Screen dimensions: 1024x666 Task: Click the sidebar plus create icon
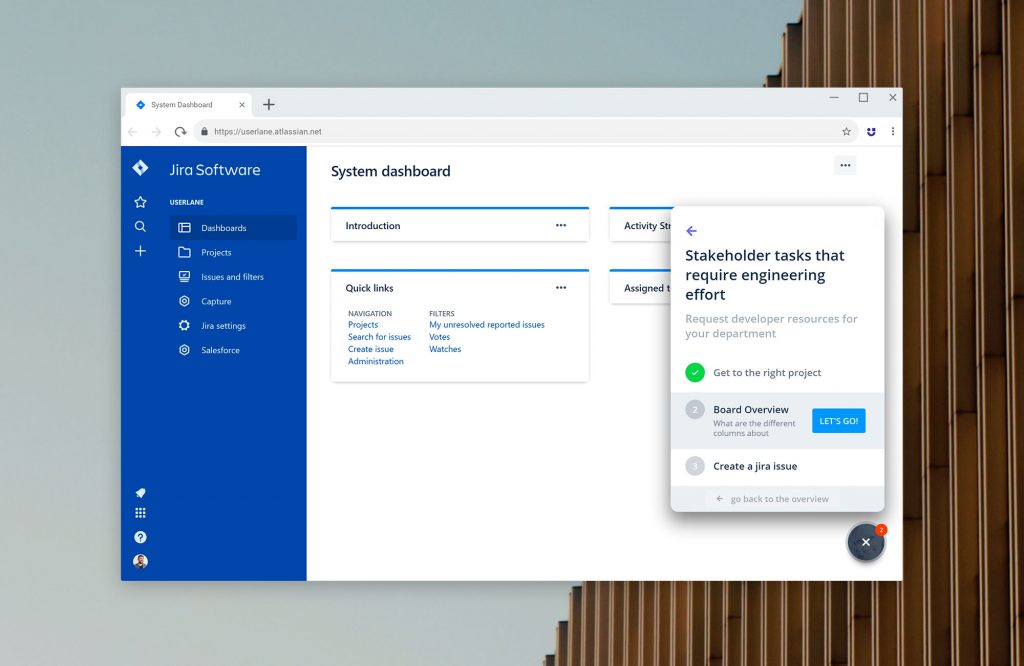point(140,251)
